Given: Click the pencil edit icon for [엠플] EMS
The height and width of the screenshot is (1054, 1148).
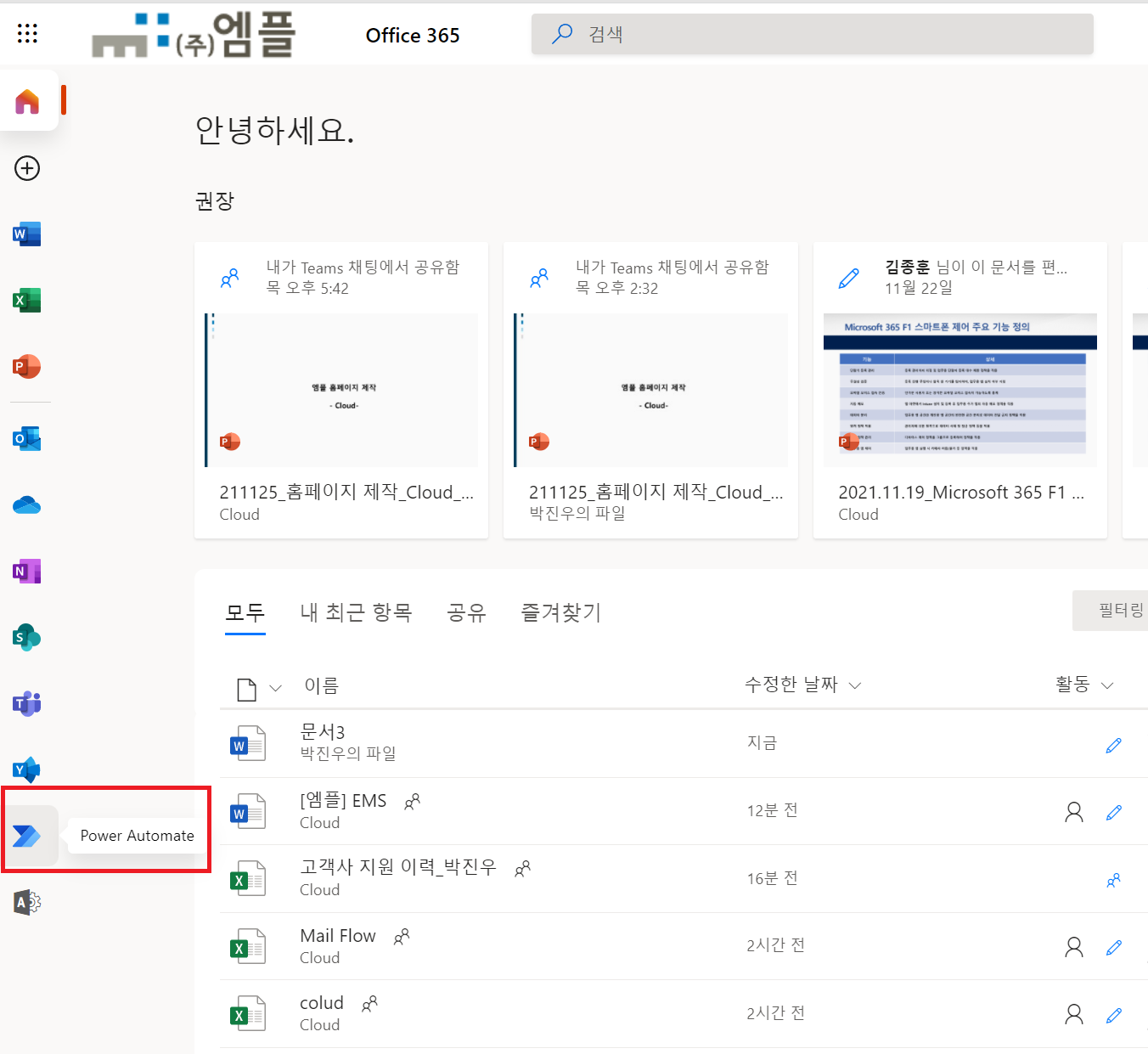Looking at the screenshot, I should 1114,812.
